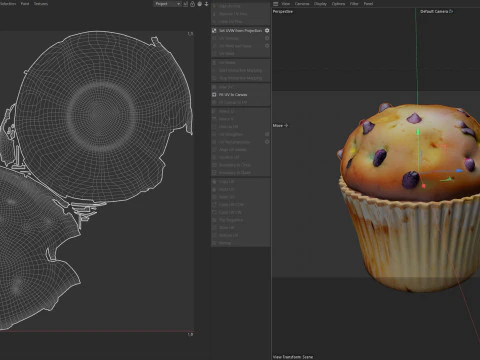
Task: Open the viewport Display menu
Action: (320, 4)
